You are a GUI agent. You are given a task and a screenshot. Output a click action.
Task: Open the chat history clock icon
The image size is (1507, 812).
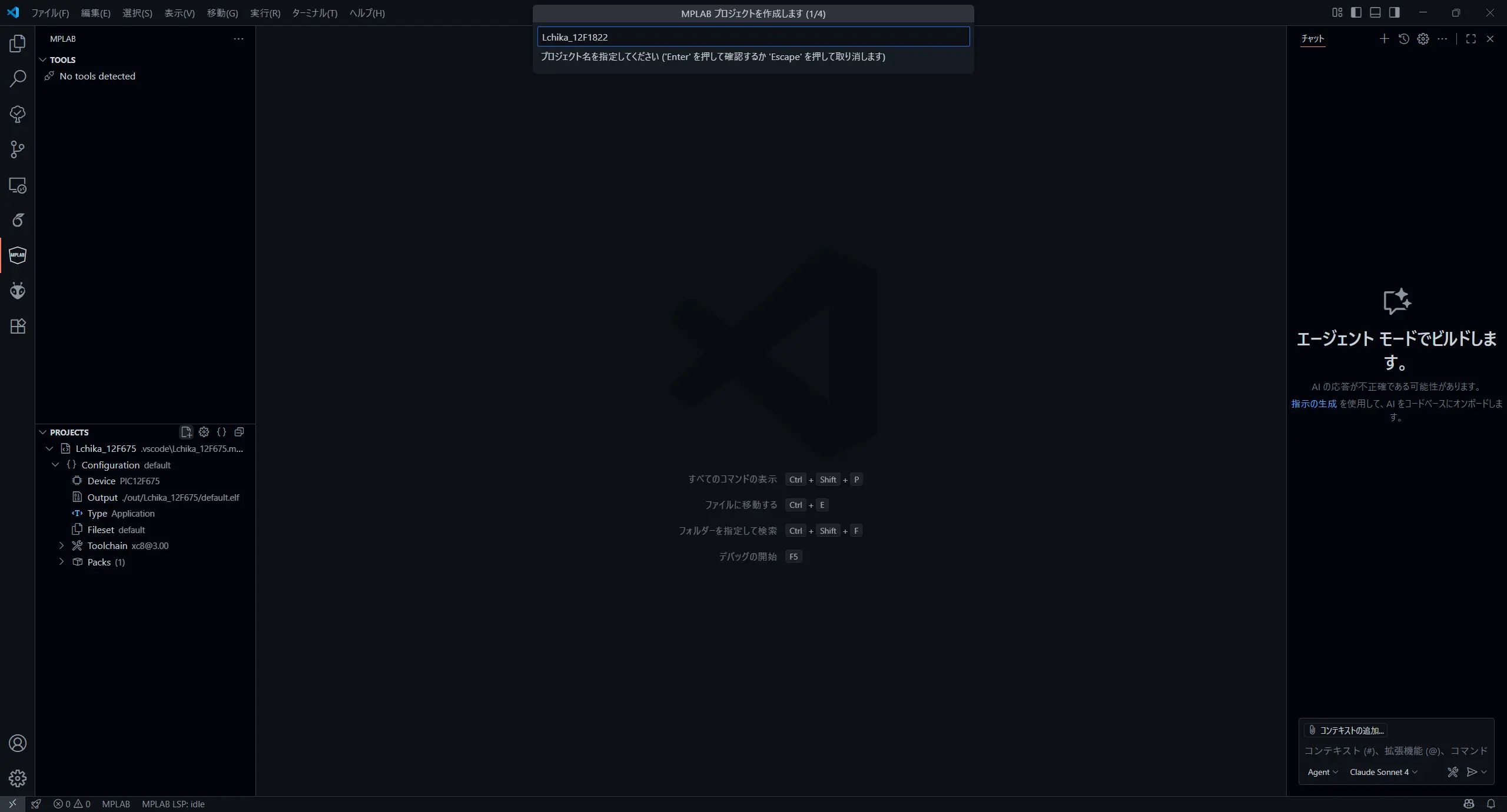[1404, 39]
